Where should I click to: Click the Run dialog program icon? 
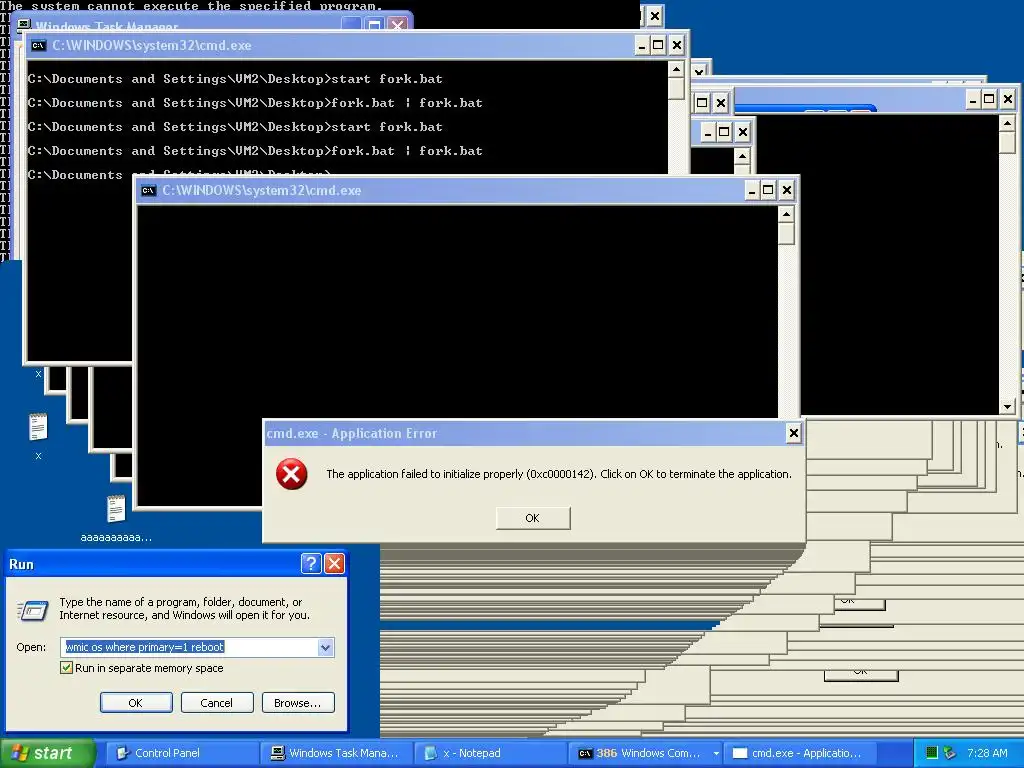click(33, 610)
